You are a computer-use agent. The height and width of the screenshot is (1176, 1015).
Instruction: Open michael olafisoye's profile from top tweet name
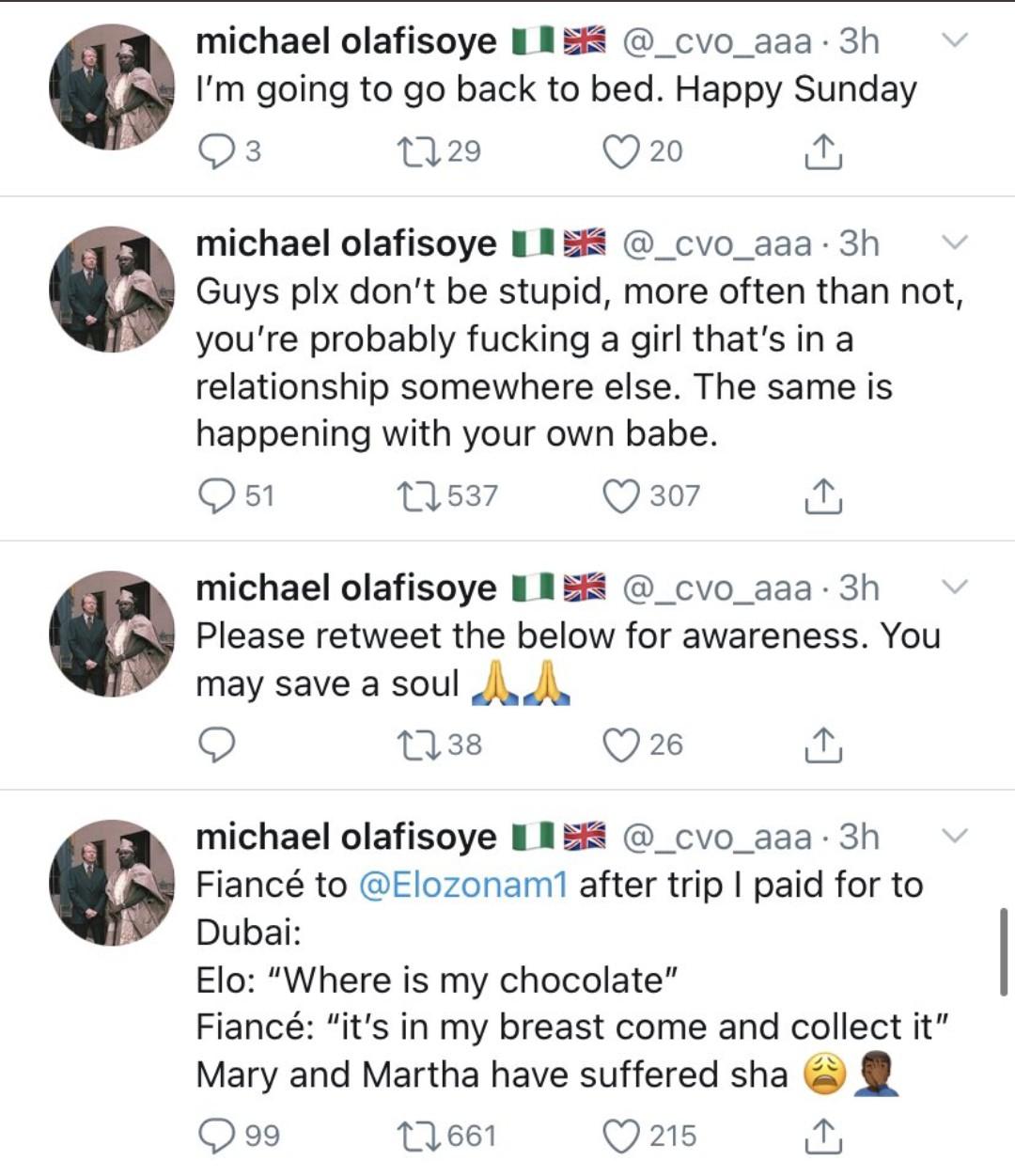[x=346, y=40]
